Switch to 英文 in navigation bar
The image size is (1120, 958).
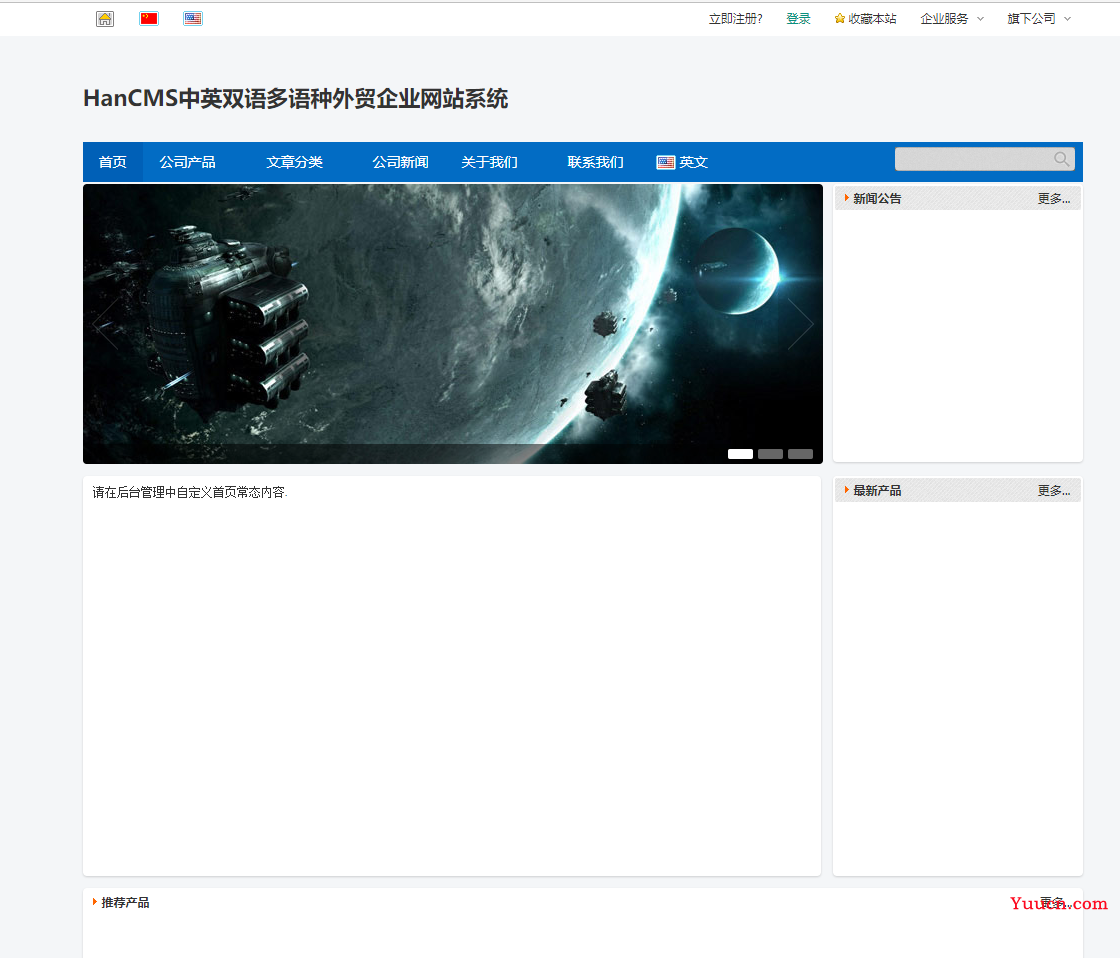[x=693, y=162]
